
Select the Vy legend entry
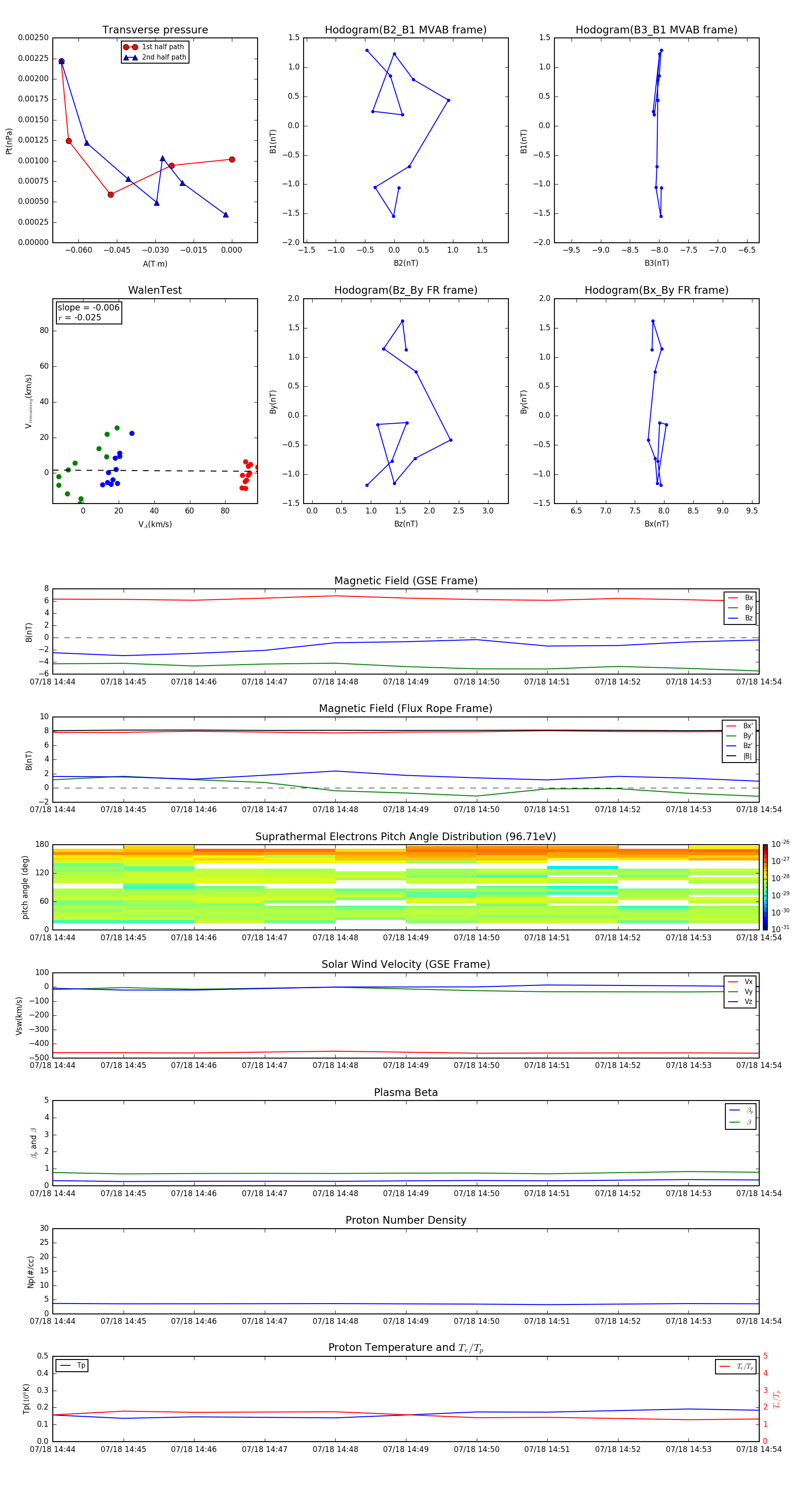click(740, 991)
